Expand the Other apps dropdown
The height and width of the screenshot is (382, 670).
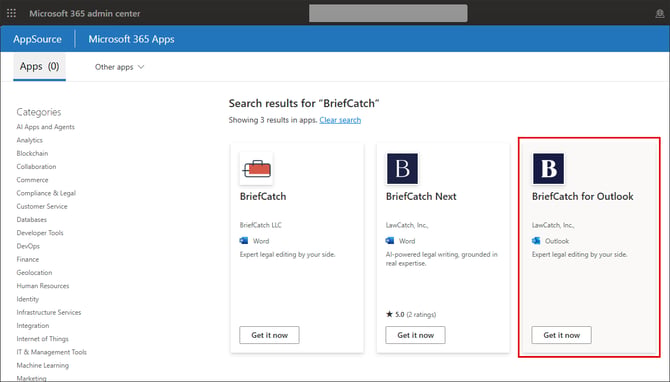pyautogui.click(x=120, y=67)
